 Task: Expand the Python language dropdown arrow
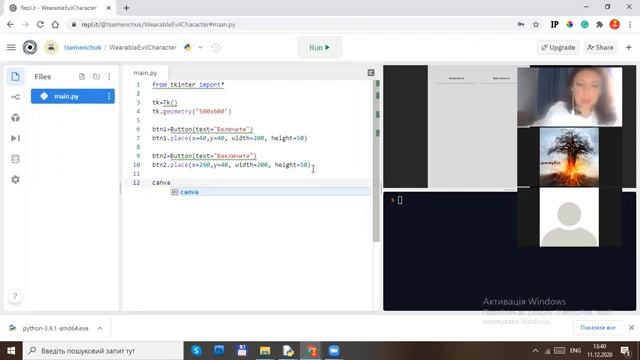(x=200, y=47)
